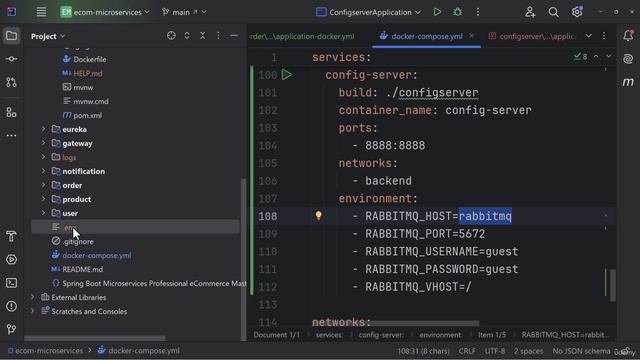
Task: Open the Notifications bell
Action: coord(628,36)
